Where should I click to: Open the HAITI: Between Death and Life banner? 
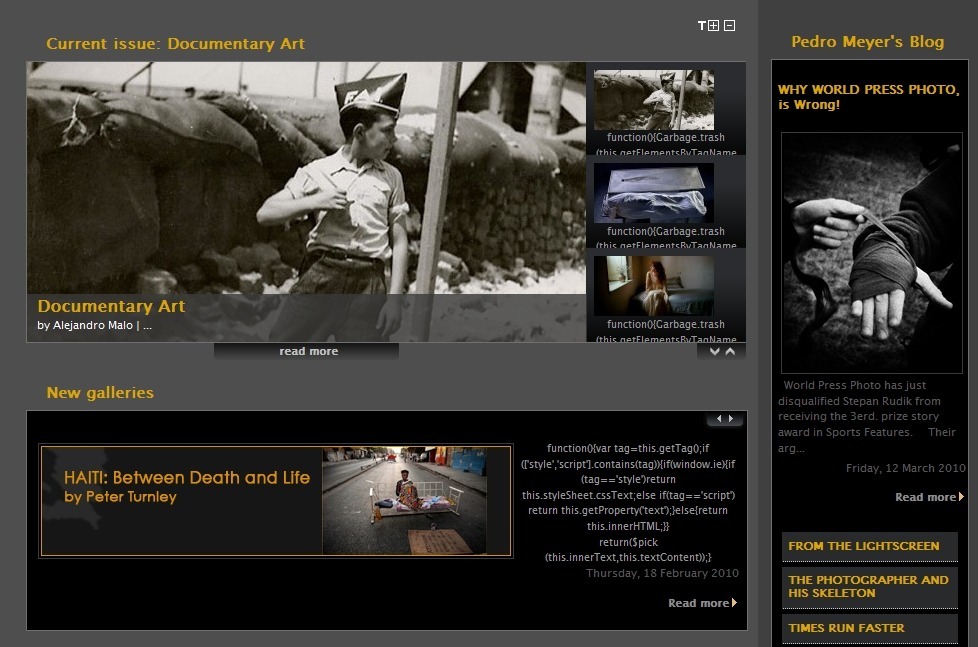pyautogui.click(x=276, y=500)
